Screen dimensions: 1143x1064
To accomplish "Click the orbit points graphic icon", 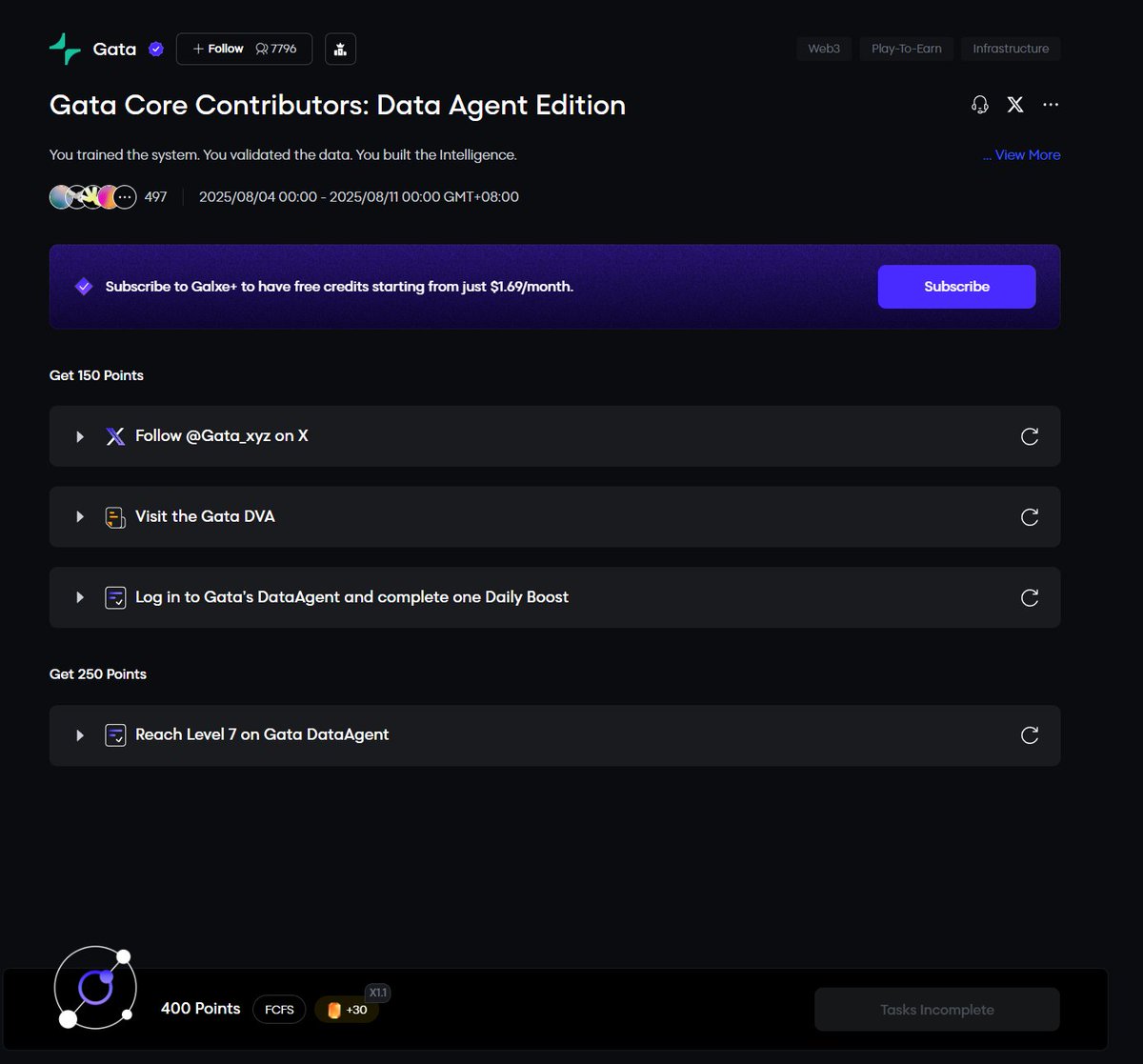I will click(95, 988).
